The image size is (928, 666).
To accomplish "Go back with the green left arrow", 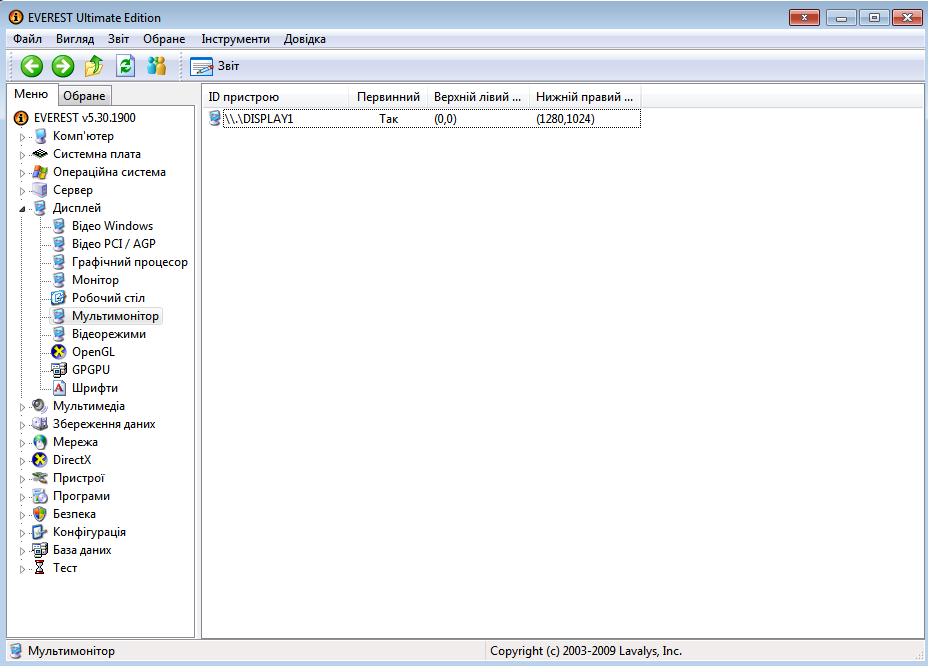I will (x=31, y=66).
